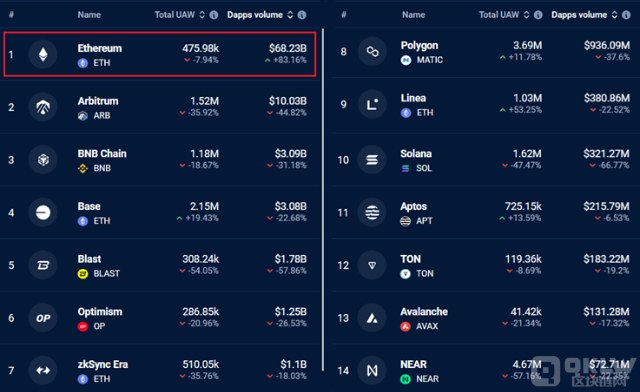Click the Ethereum chain logo icon
Viewport: 640px width, 392px height.
coord(43,54)
